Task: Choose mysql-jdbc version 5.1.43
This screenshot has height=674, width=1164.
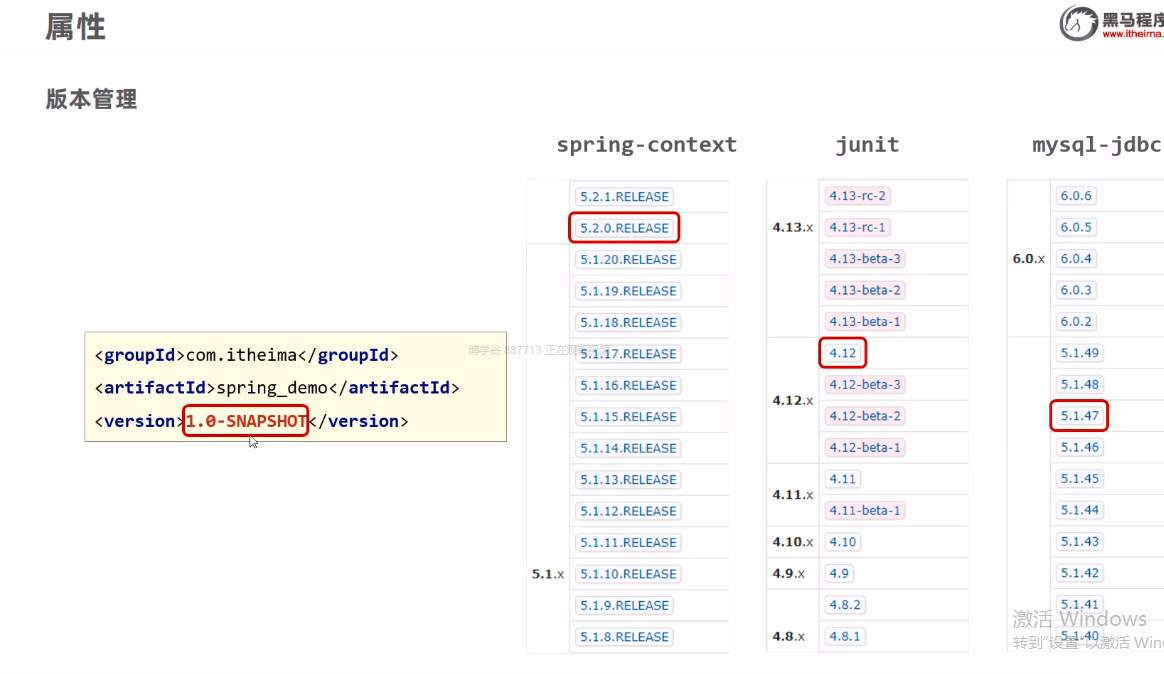Action: (x=1079, y=542)
